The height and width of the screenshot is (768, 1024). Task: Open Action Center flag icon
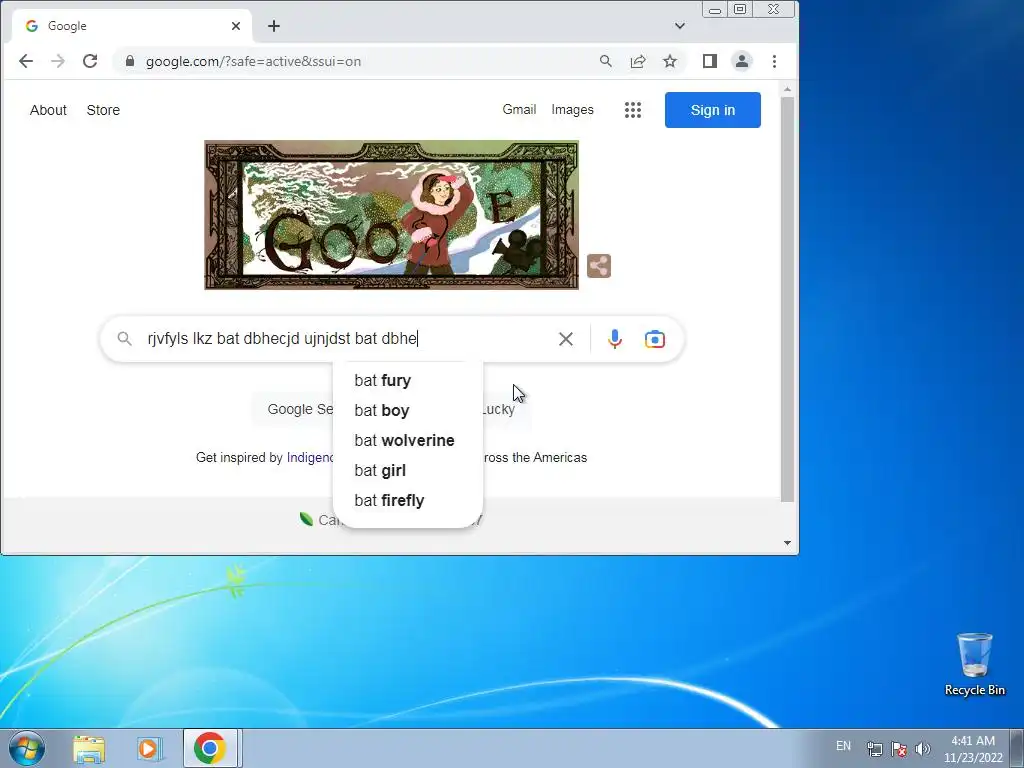(x=899, y=748)
